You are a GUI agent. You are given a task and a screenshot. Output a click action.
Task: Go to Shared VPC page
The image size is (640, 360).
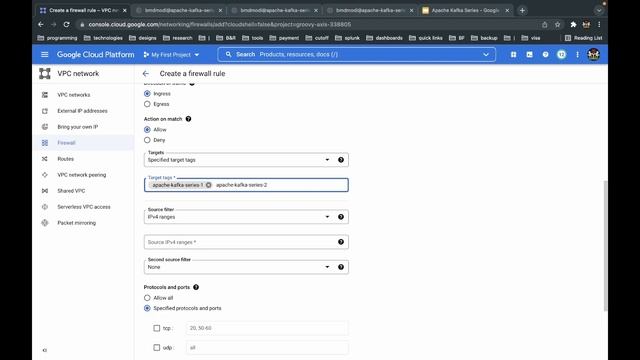click(71, 191)
